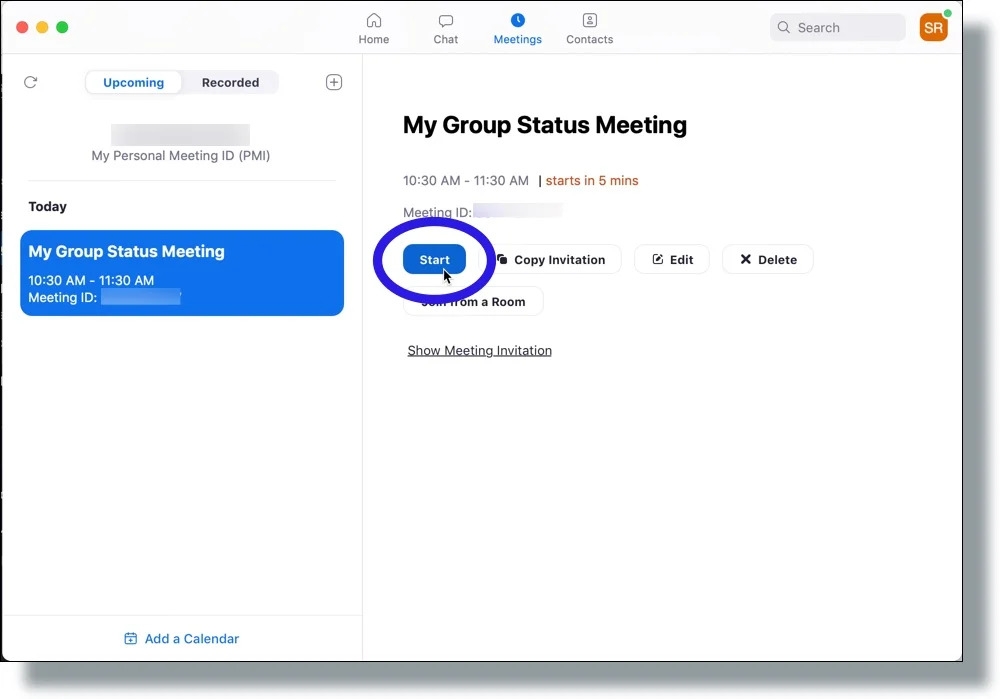Click the search magnifier icon

coord(784,27)
